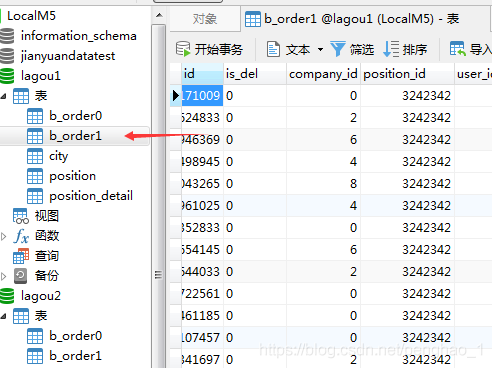Image resolution: width=492 pixels, height=368 pixels.
Task: Click the Filter (筛选) button label
Action: click(362, 50)
